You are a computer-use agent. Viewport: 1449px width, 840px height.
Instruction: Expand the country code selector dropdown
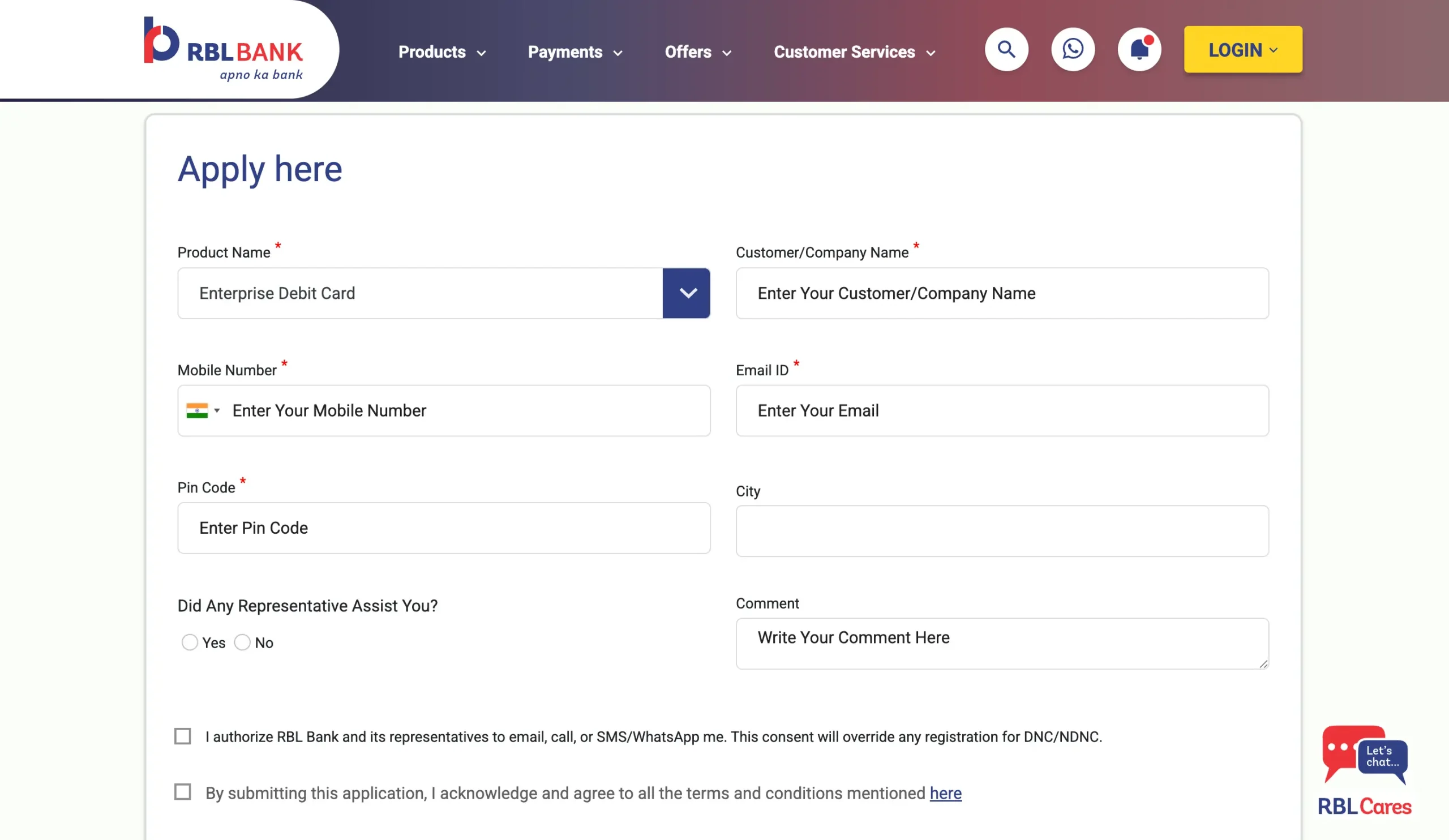pos(217,410)
